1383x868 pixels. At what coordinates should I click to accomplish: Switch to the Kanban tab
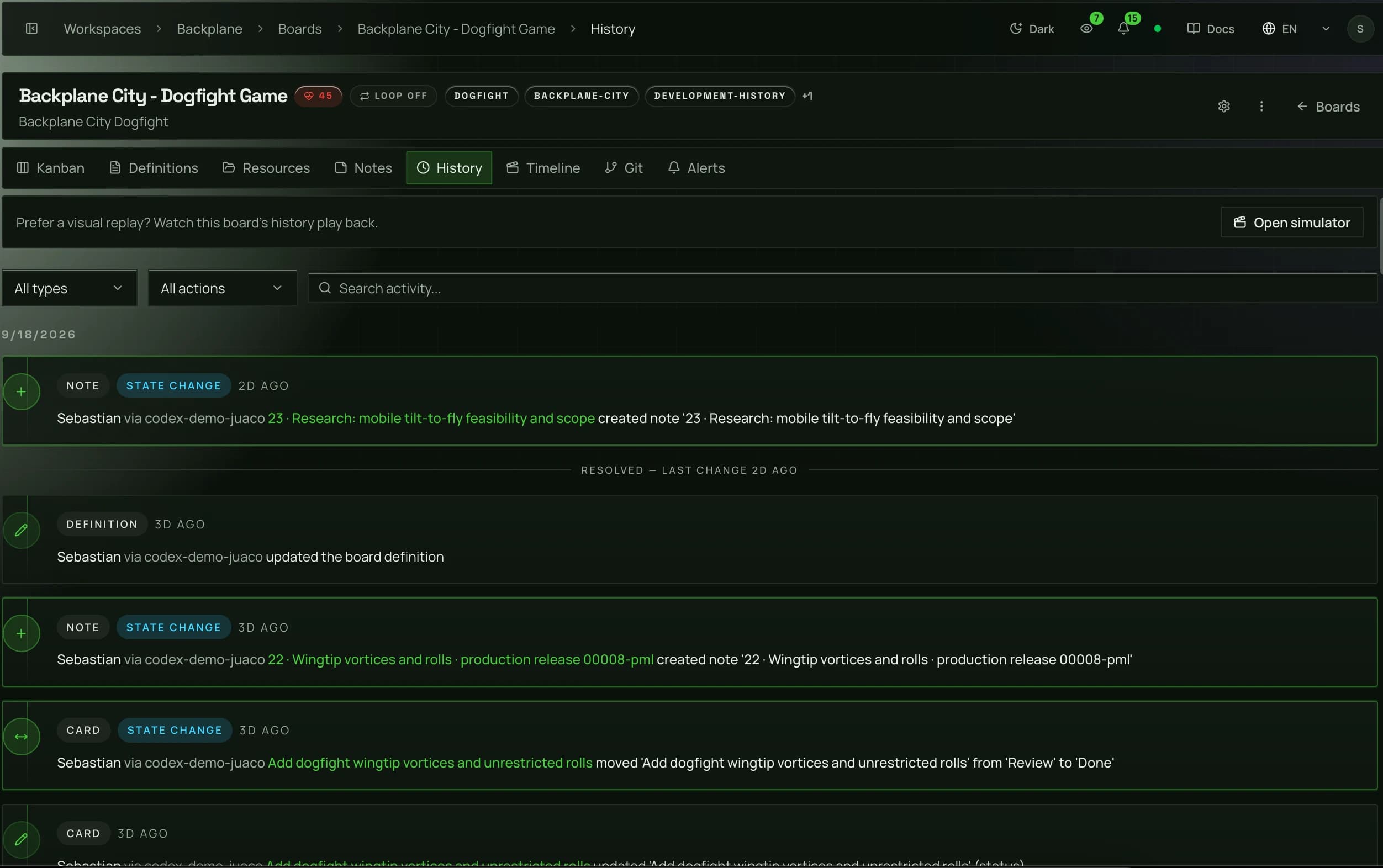pos(51,168)
